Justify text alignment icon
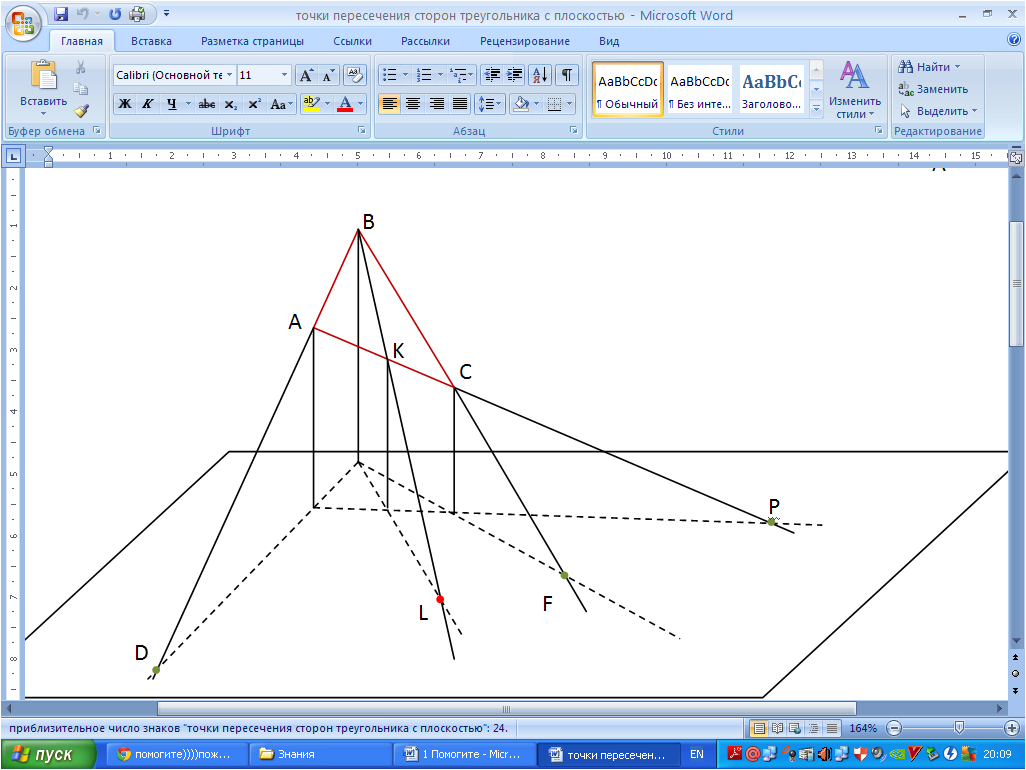The width and height of the screenshot is (1026, 770). point(460,103)
